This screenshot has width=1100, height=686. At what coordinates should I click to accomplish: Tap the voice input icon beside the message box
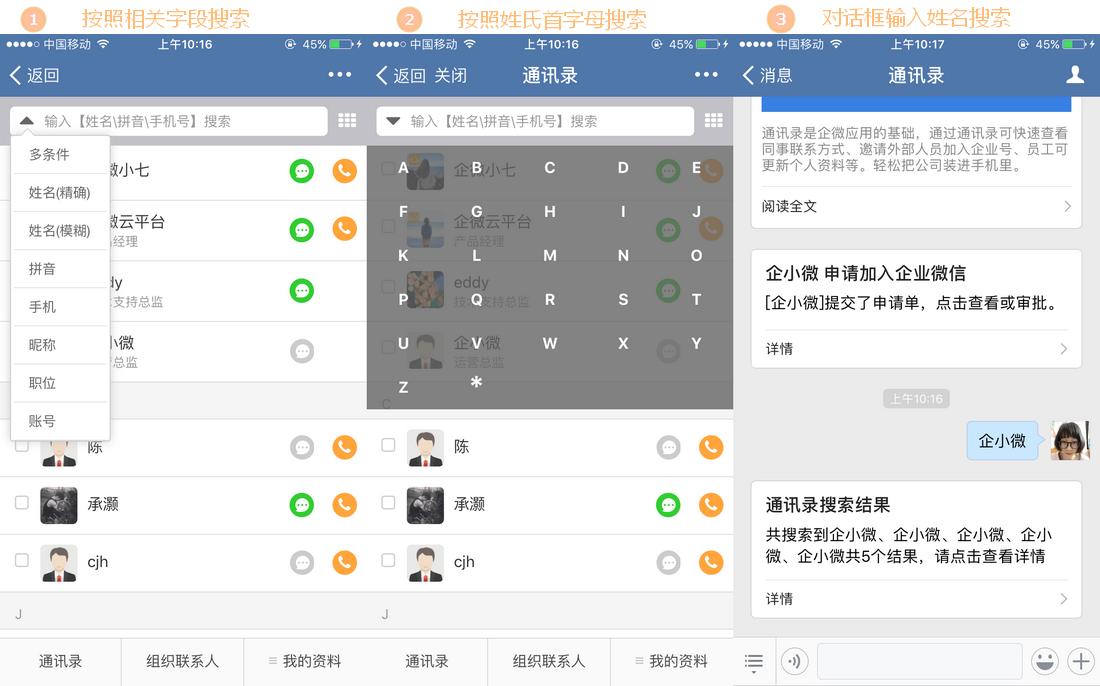794,661
